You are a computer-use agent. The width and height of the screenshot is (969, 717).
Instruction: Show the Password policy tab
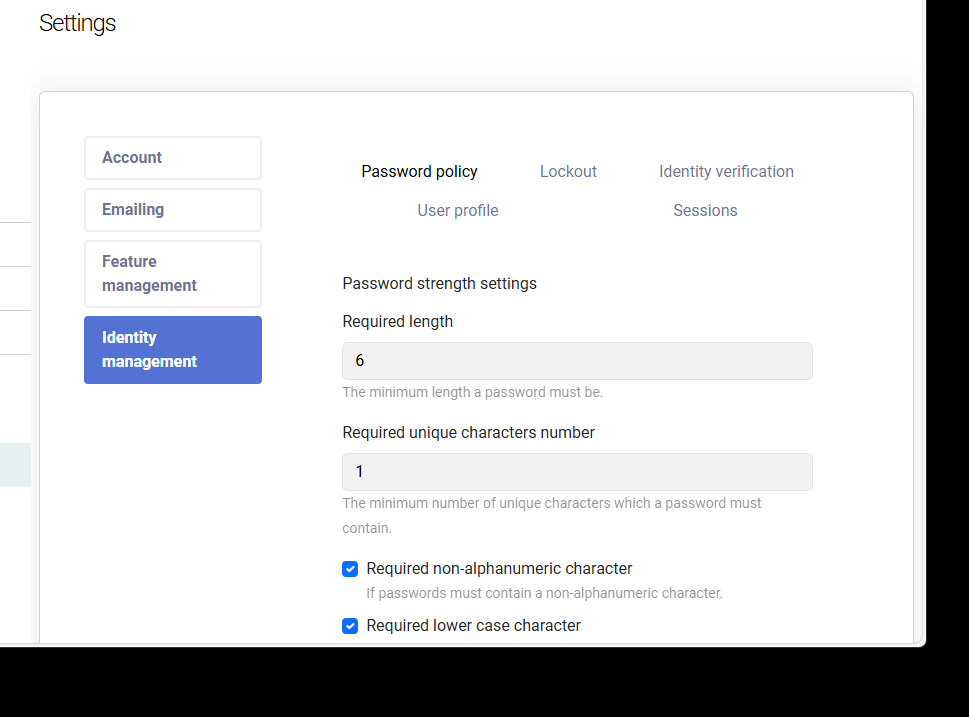[419, 172]
